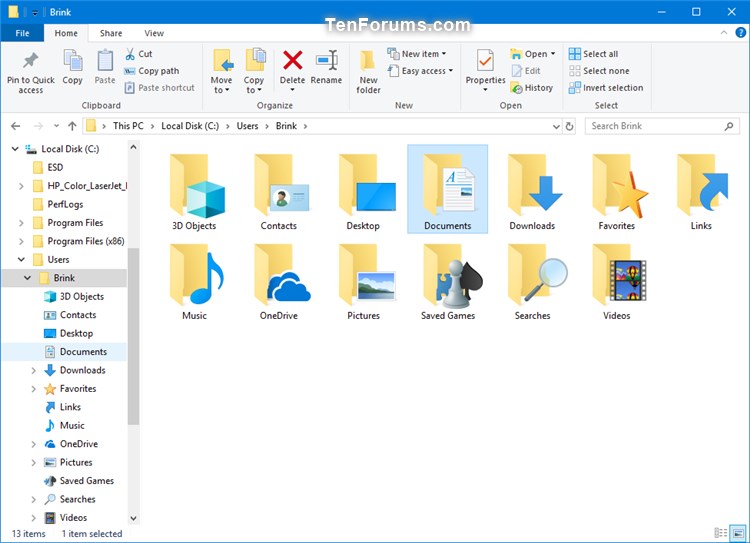
Task: Open Properties from the ribbon
Action: 485,66
